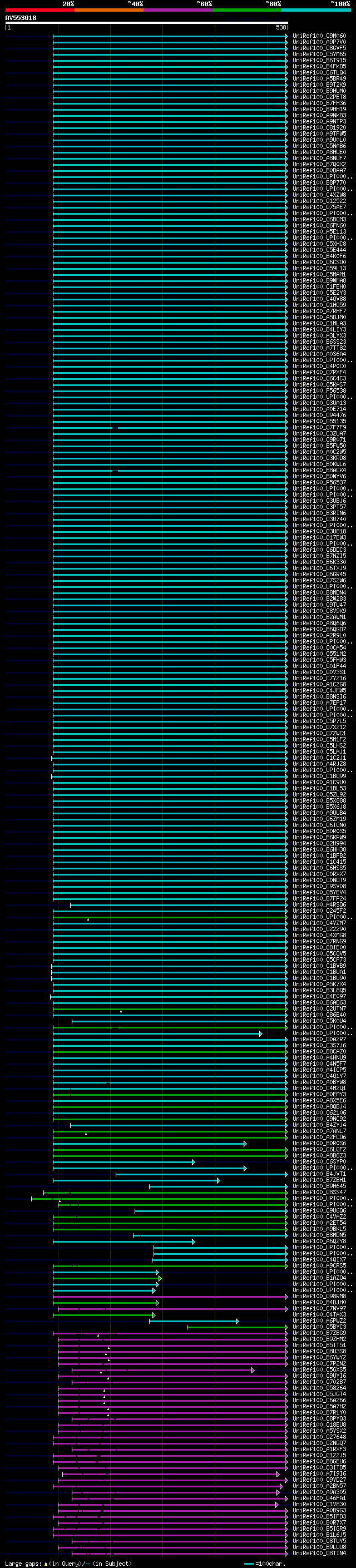Select hit UniRef100_P56537
The width and height of the screenshot is (356, 1568).
[x=319, y=483]
